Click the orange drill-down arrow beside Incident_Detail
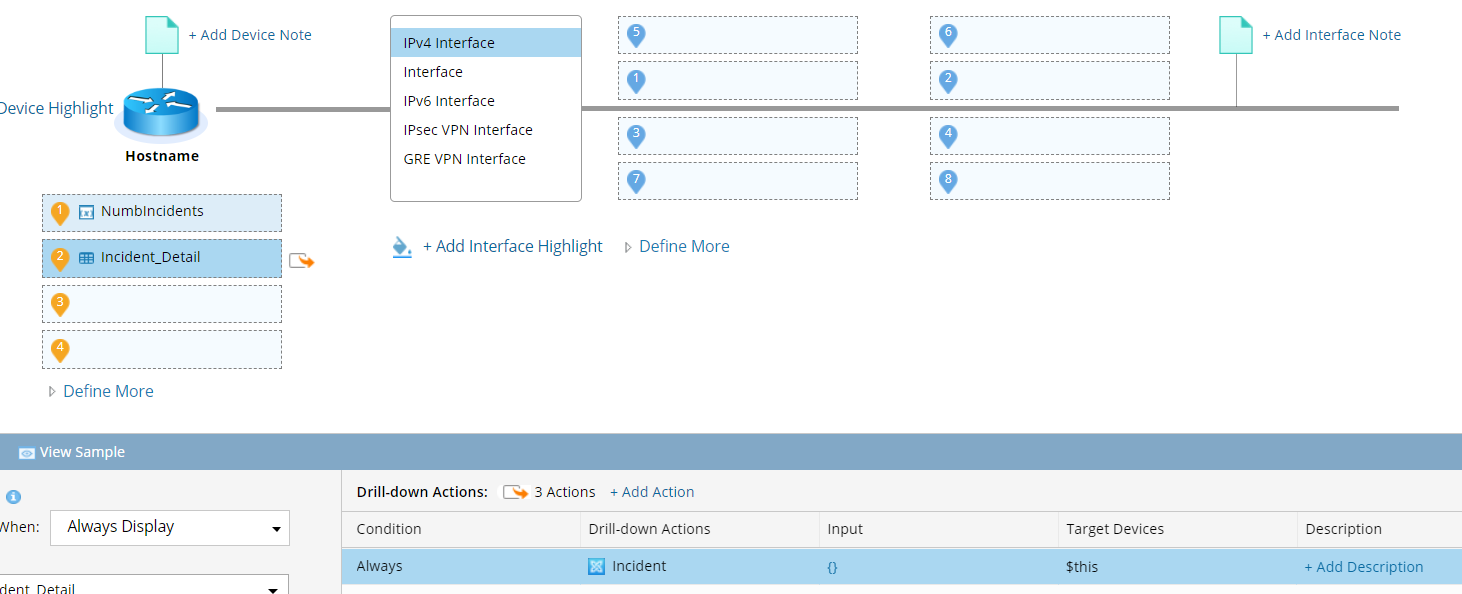Image resolution: width=1462 pixels, height=594 pixels. (303, 258)
